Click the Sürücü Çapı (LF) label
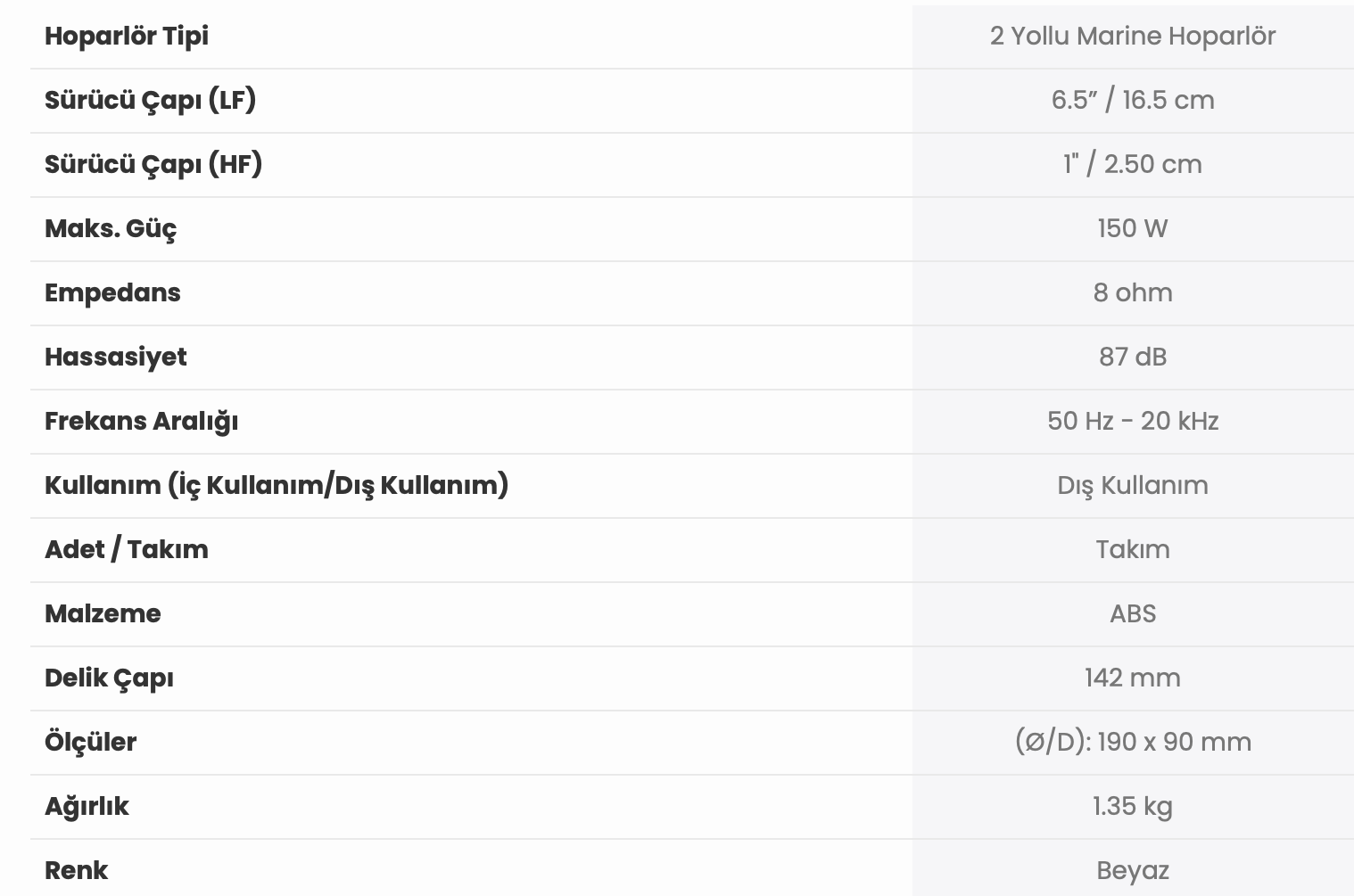 151,100
